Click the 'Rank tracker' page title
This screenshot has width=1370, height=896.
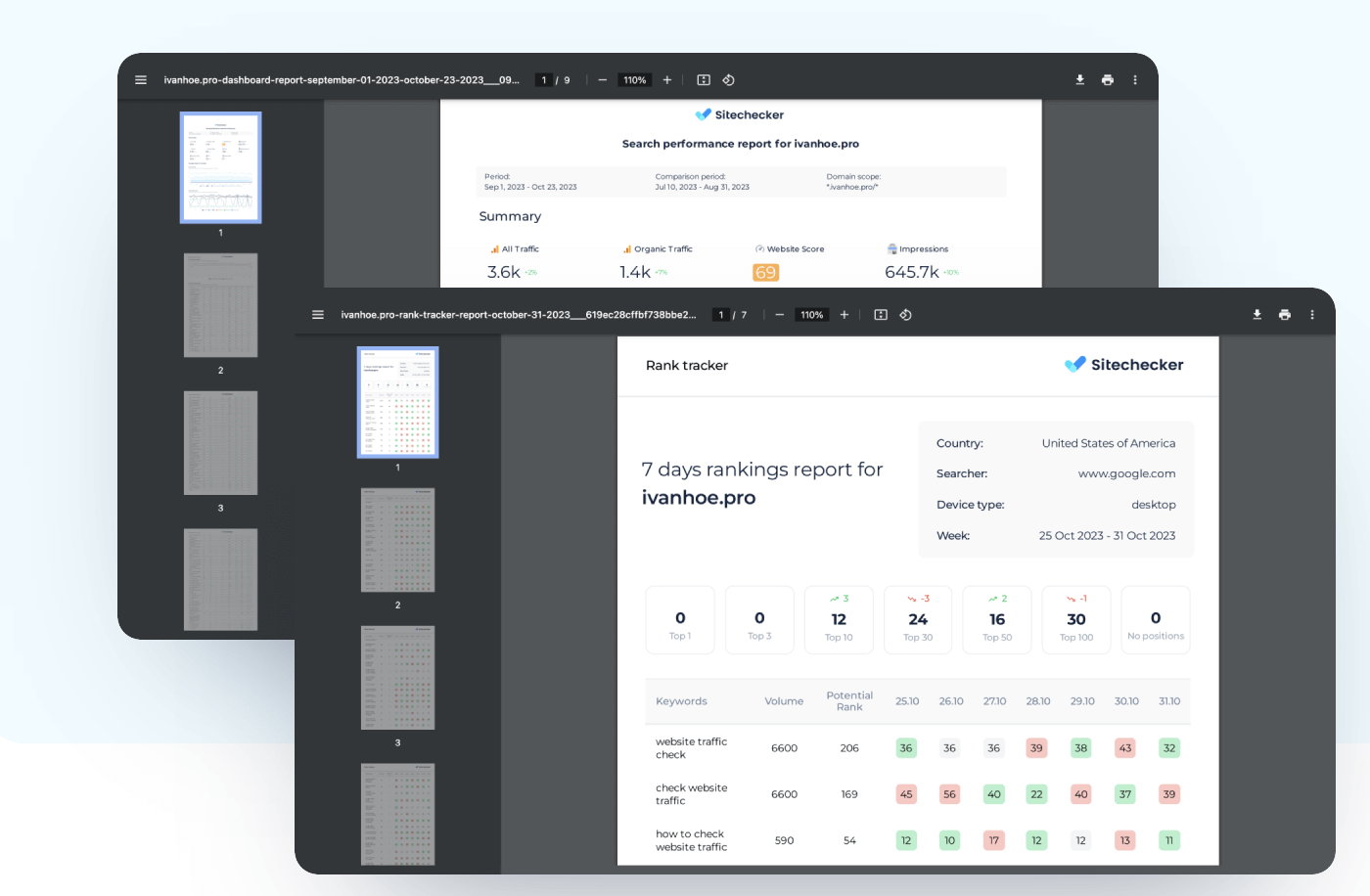[687, 366]
